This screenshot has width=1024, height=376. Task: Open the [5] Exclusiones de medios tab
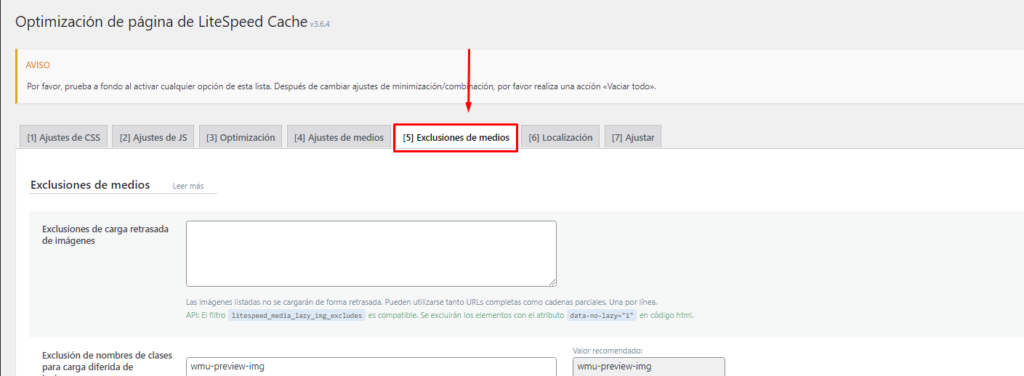pyautogui.click(x=456, y=138)
